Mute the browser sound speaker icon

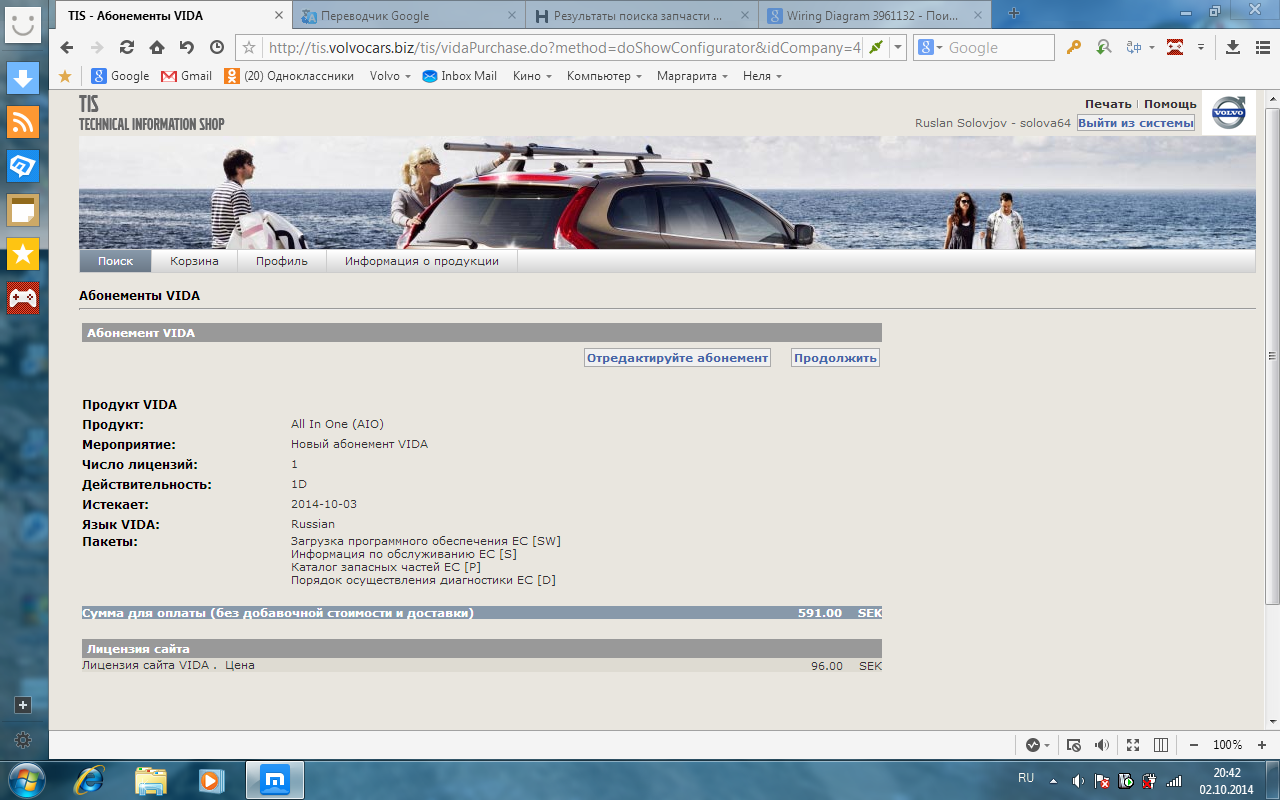[1102, 745]
